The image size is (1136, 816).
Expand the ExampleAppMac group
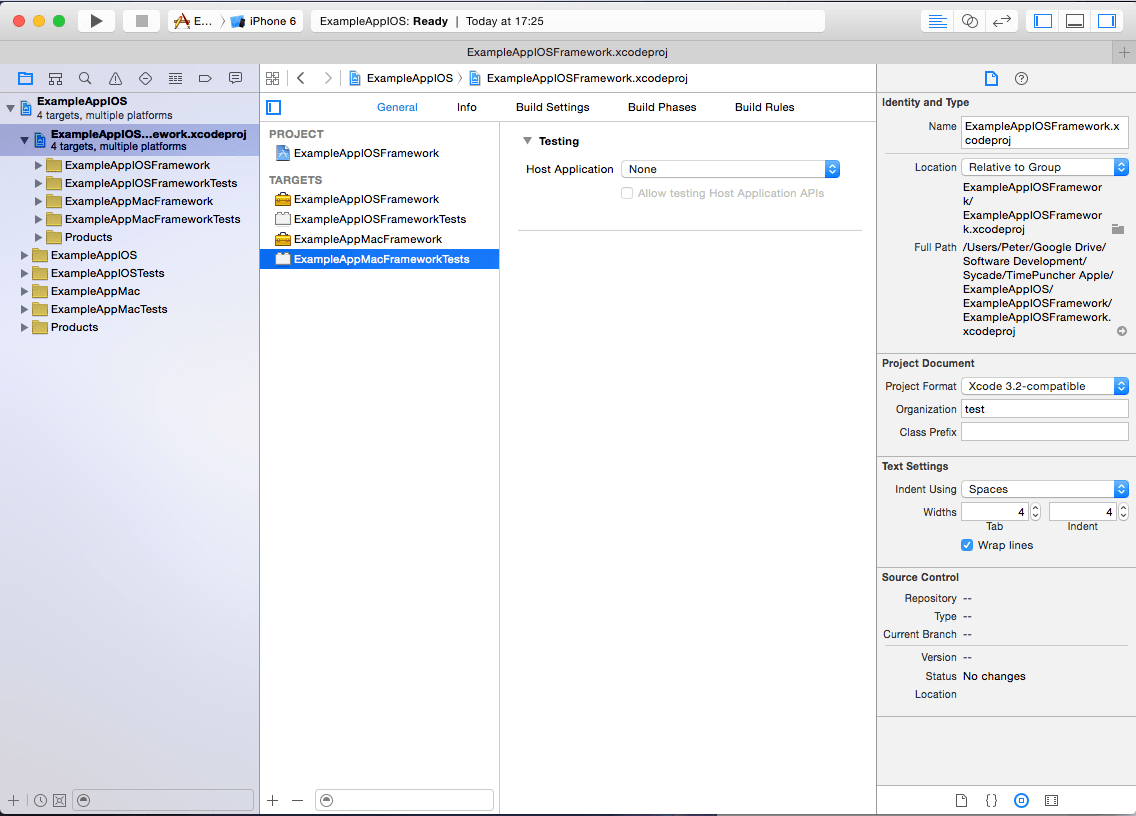click(24, 291)
